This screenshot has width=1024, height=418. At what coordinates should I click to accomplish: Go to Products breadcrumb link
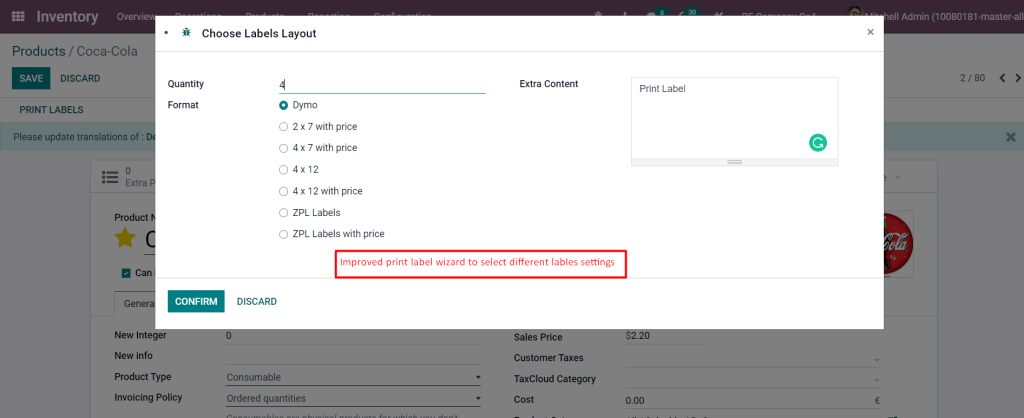[x=39, y=51]
